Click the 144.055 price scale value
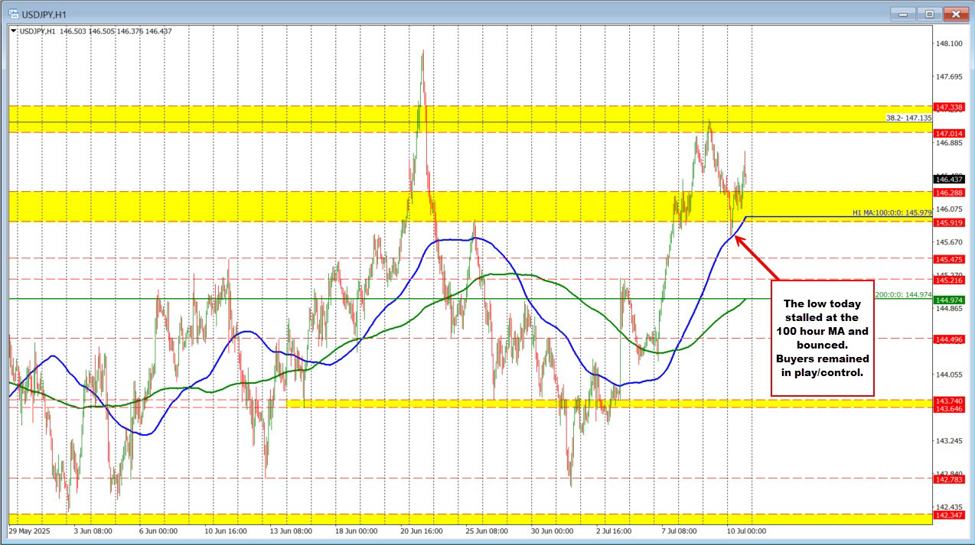Image resolution: width=975 pixels, height=545 pixels. [950, 375]
